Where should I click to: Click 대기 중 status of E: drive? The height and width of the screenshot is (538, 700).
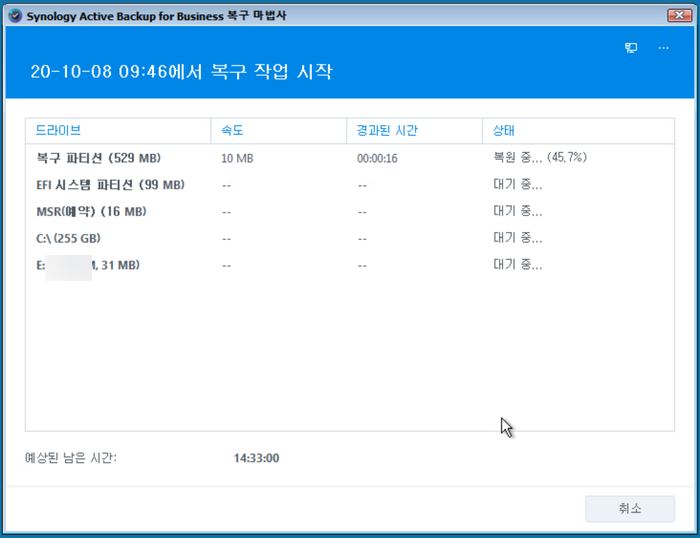(x=517, y=265)
